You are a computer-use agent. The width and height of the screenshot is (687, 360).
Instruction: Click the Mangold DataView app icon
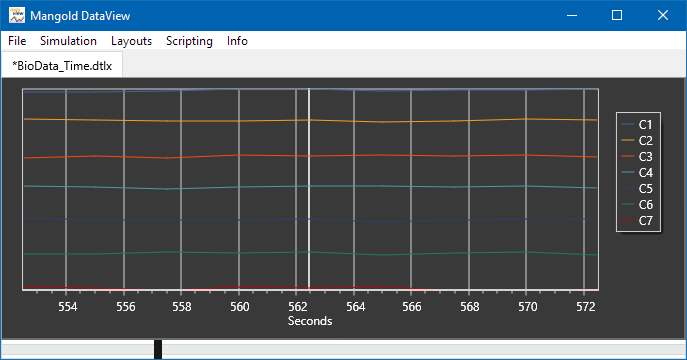click(x=17, y=15)
